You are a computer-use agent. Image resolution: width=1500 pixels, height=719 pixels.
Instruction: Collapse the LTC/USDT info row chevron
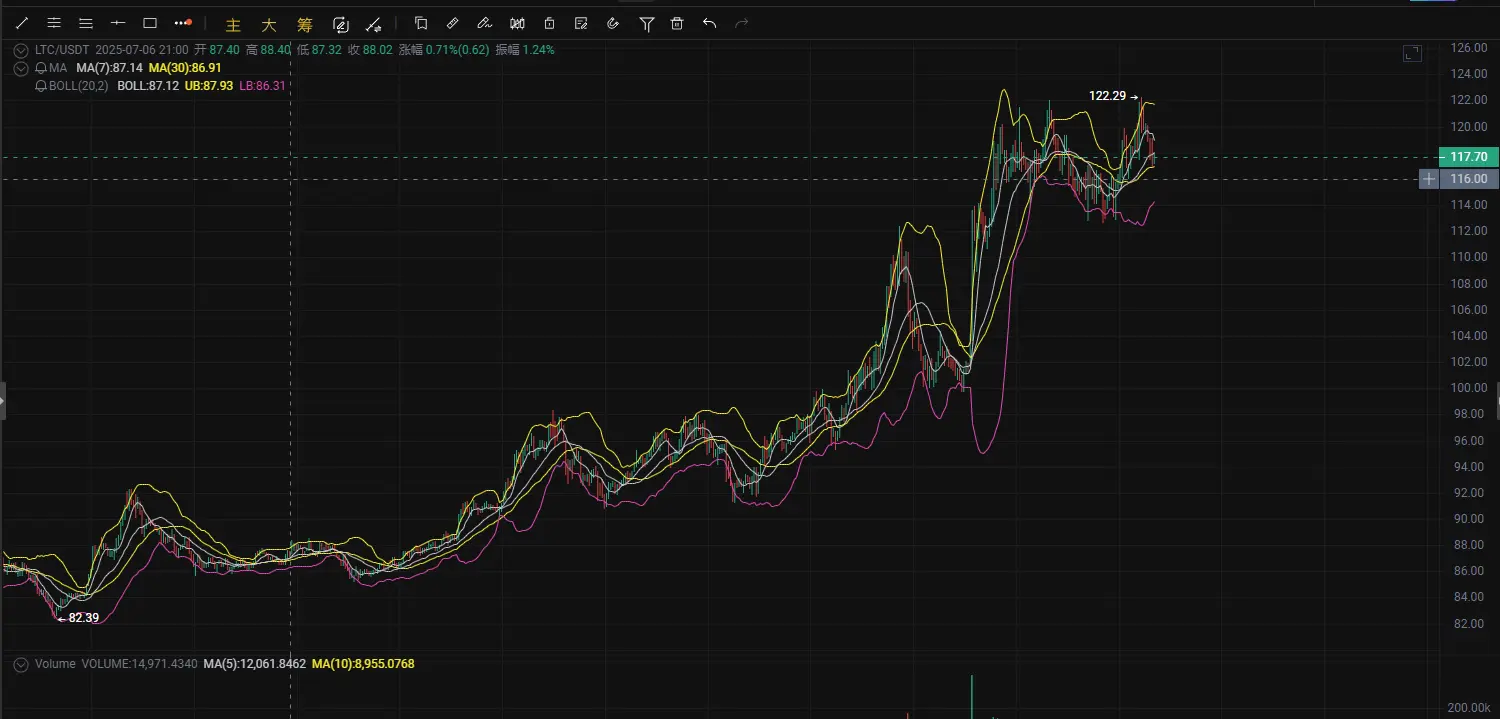pyautogui.click(x=21, y=50)
